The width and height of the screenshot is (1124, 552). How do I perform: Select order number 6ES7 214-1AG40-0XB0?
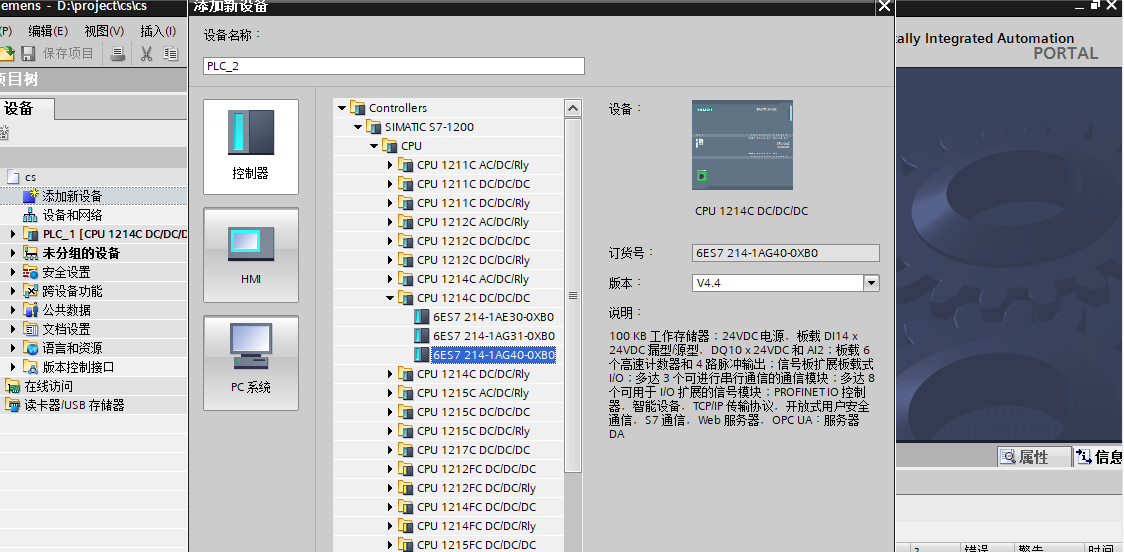pos(493,355)
